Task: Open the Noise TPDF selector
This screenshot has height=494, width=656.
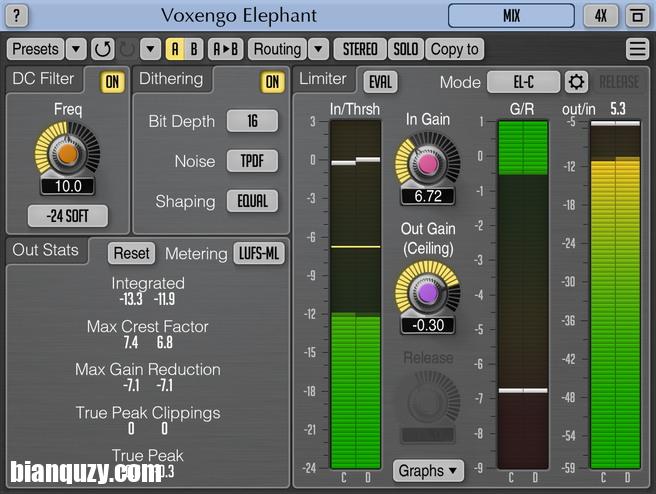Action: (x=252, y=161)
